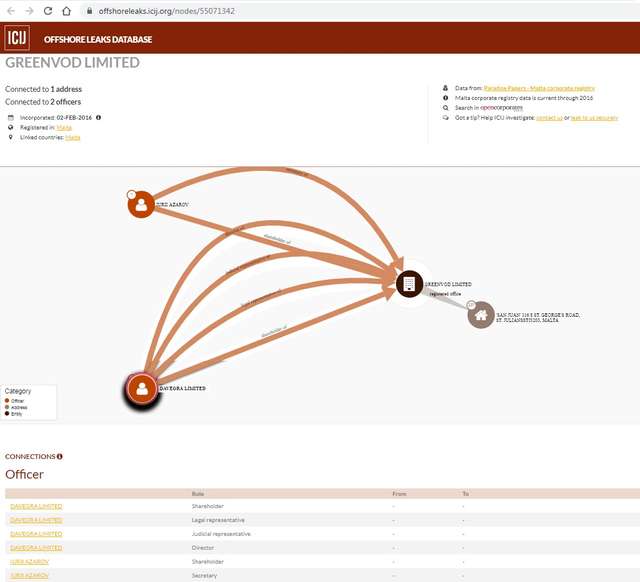Select the DAVEGRA LIMITED officer node

click(x=143, y=388)
